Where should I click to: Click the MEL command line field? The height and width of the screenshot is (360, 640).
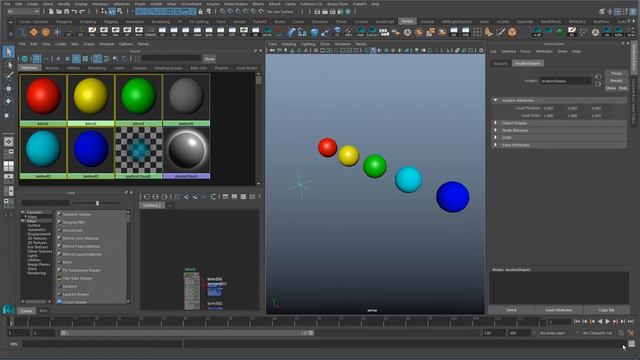102,344
